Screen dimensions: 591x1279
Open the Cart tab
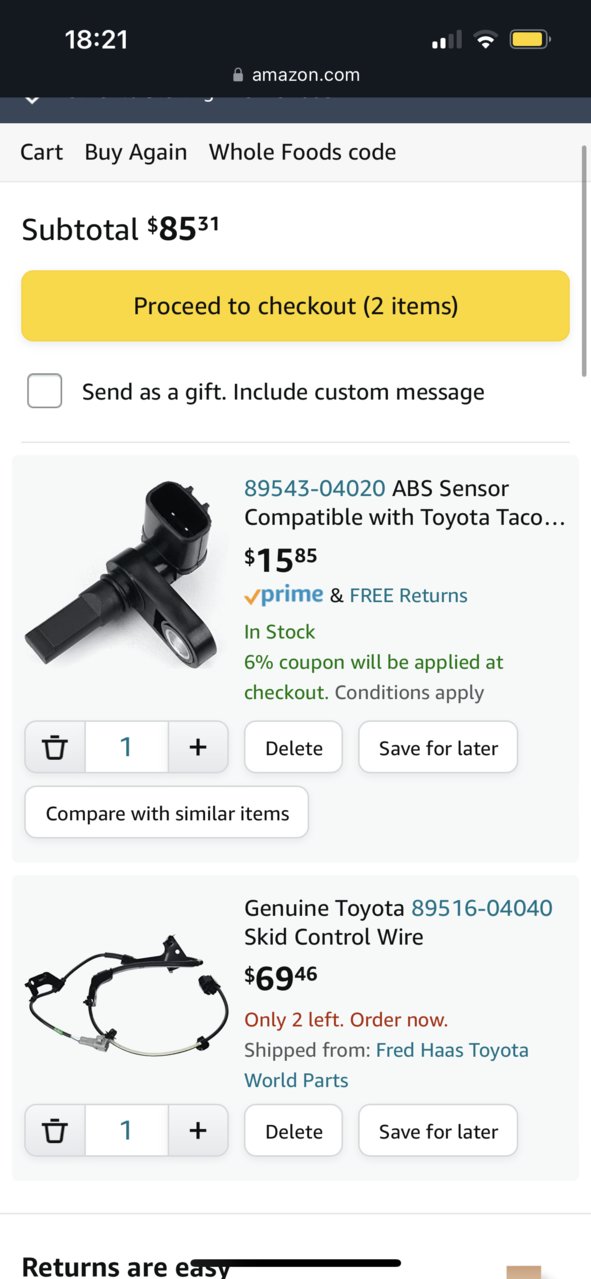41,152
